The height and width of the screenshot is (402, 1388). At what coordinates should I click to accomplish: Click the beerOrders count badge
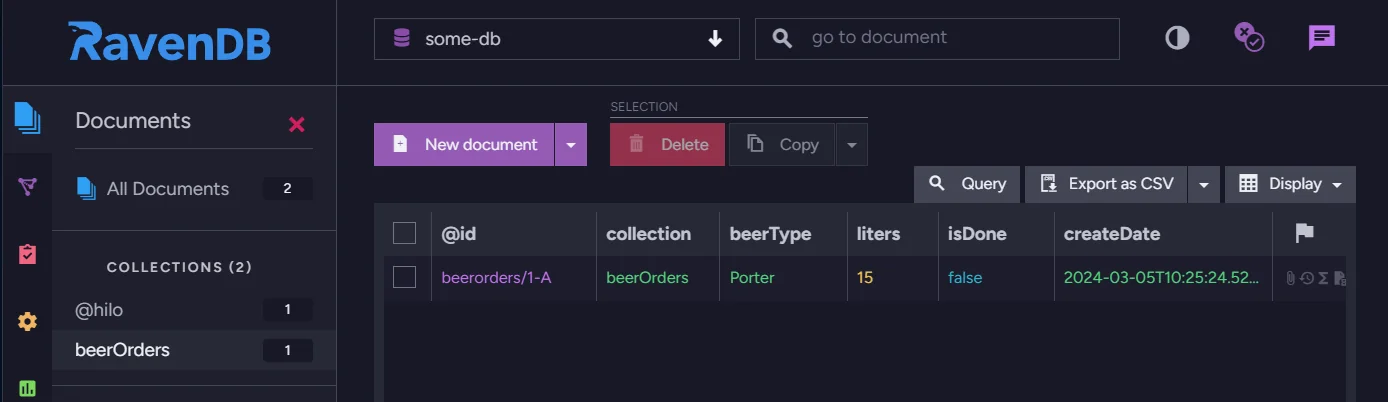287,350
